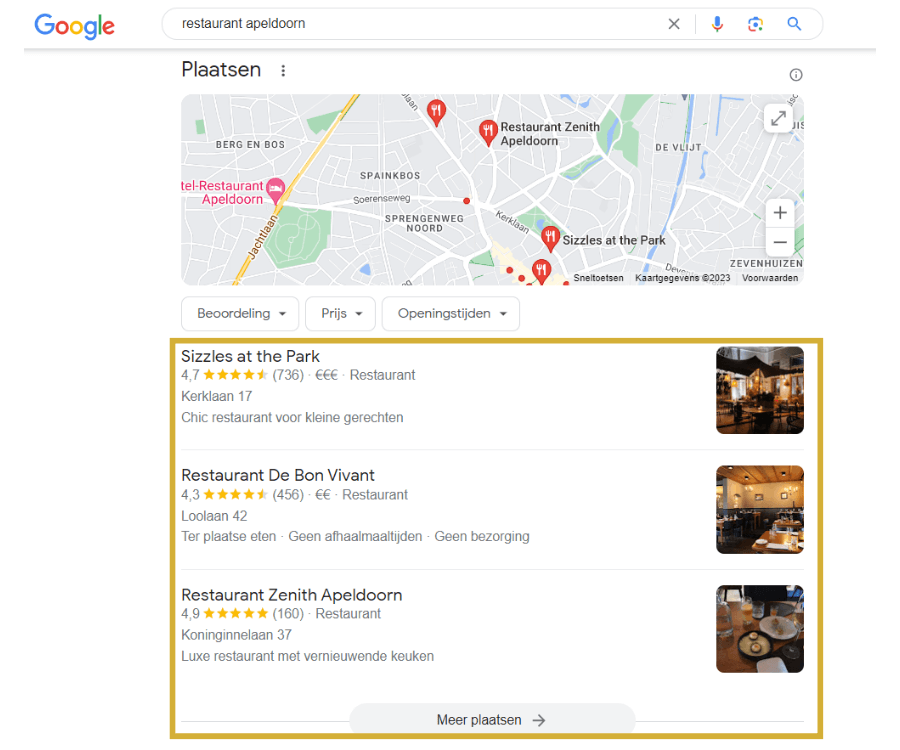Zoom out on the map
Viewport: 900px width, 750px height.
[779, 242]
